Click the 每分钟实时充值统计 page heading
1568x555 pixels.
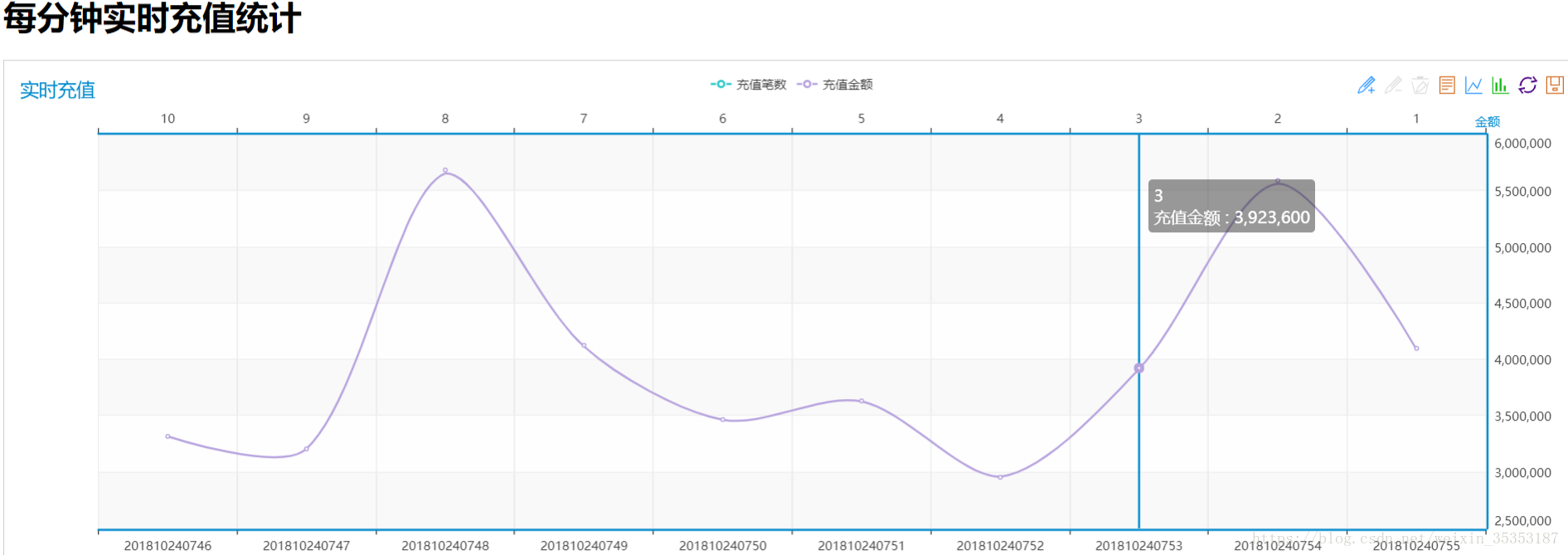tap(152, 18)
